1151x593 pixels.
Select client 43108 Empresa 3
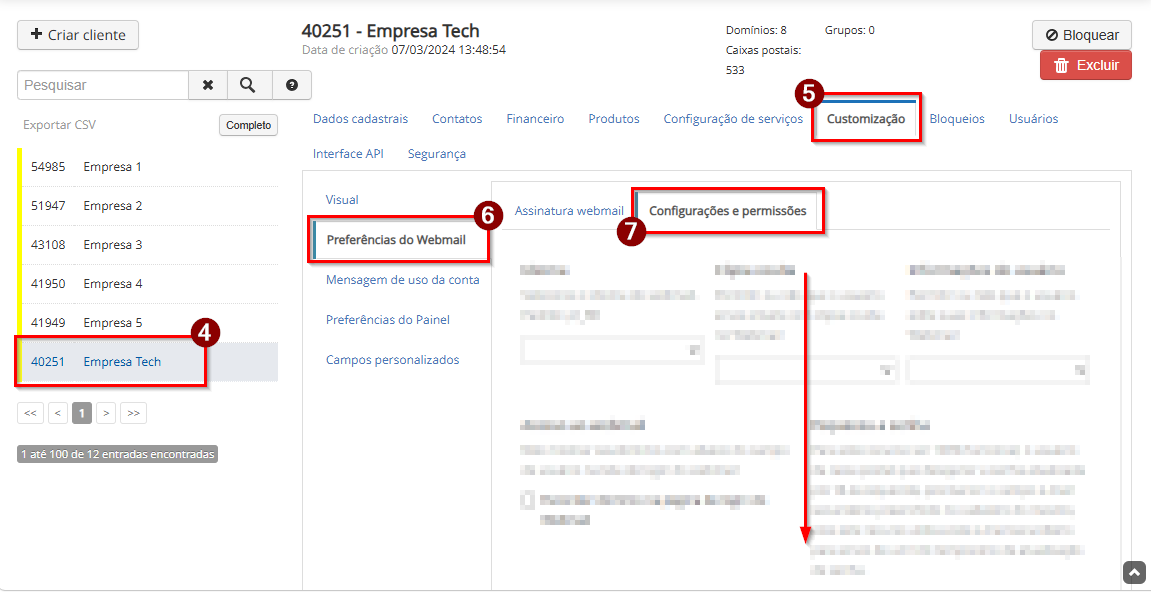(150, 245)
